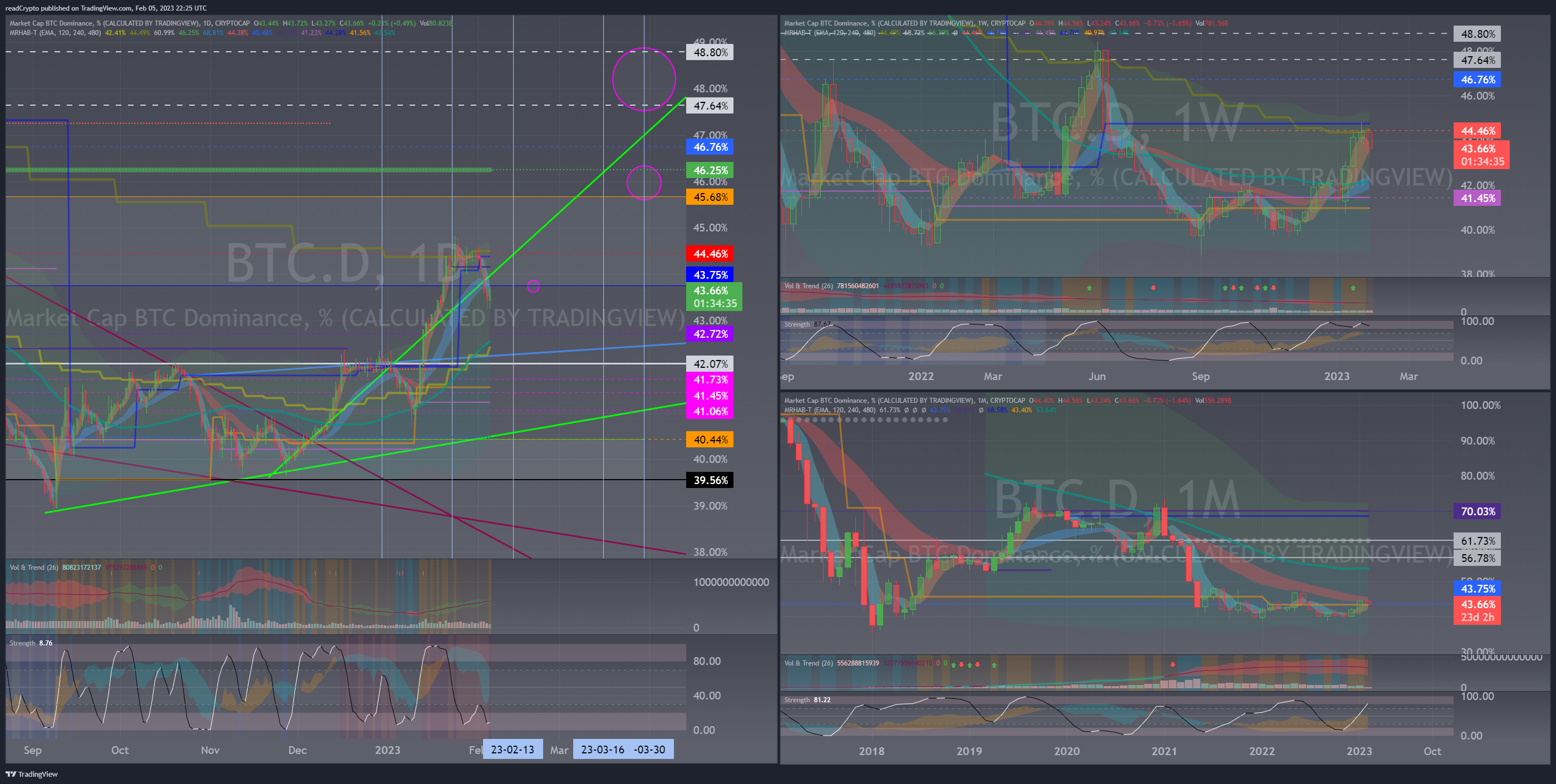Click the 100.00% axis tick in 1M chart
The height and width of the screenshot is (784, 1556).
click(1480, 405)
